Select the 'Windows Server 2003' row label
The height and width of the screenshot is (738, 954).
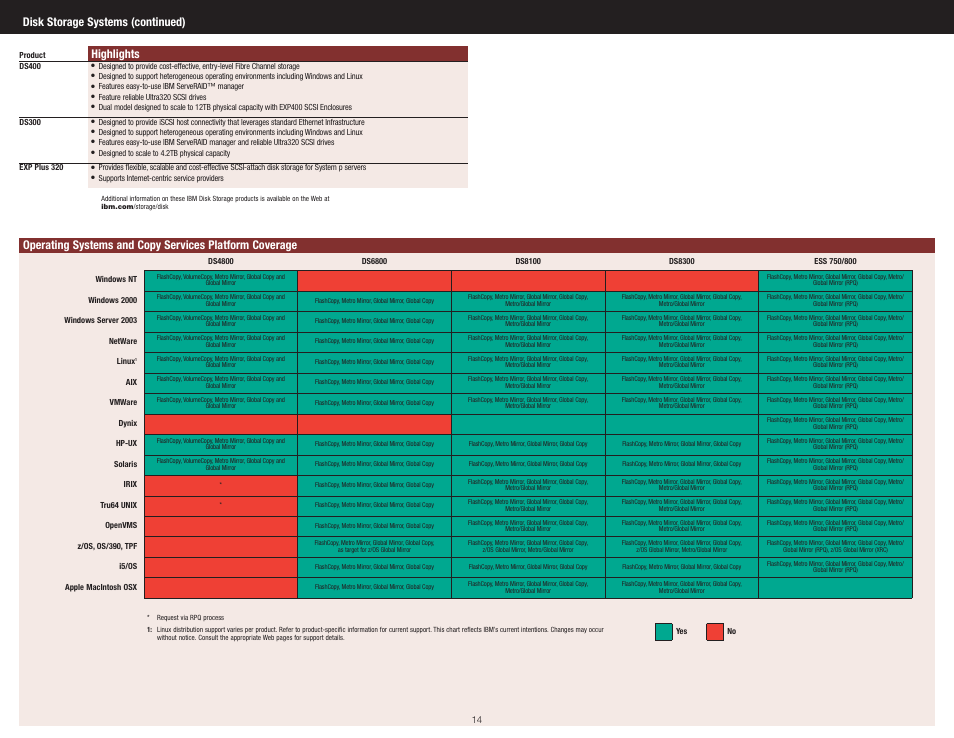coord(100,320)
